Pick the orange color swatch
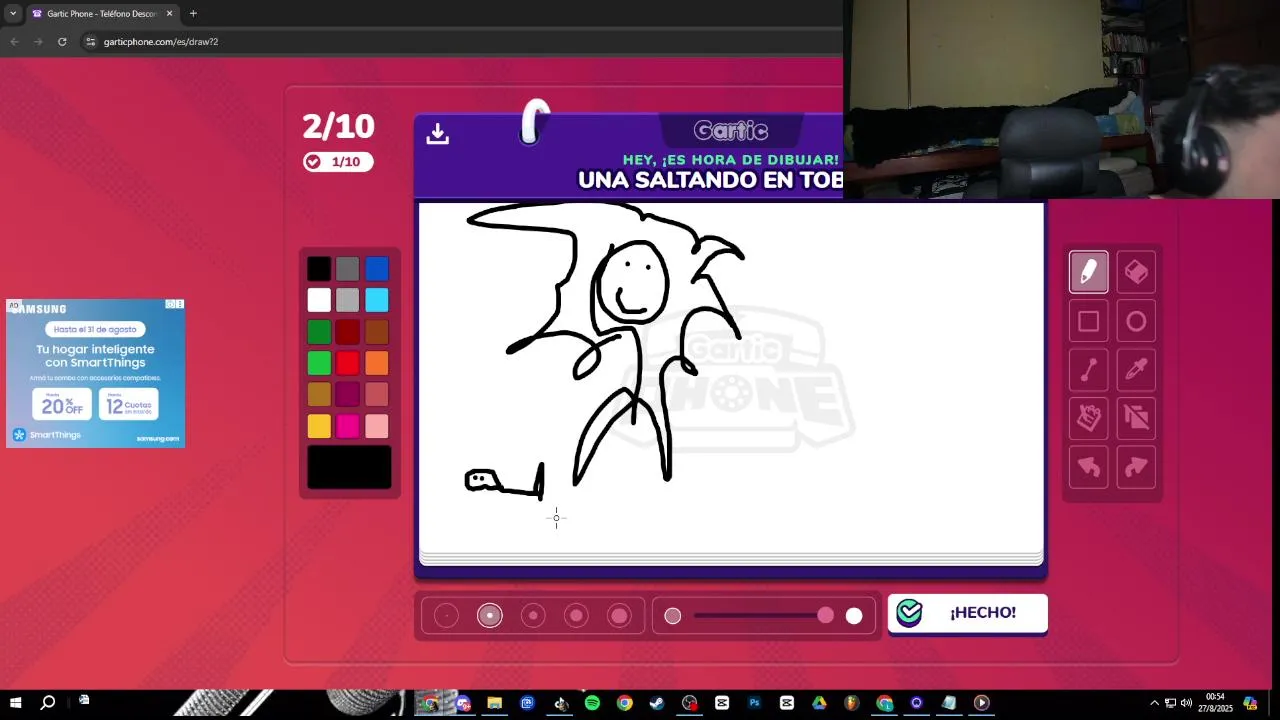This screenshot has height=720, width=1280. 376,363
